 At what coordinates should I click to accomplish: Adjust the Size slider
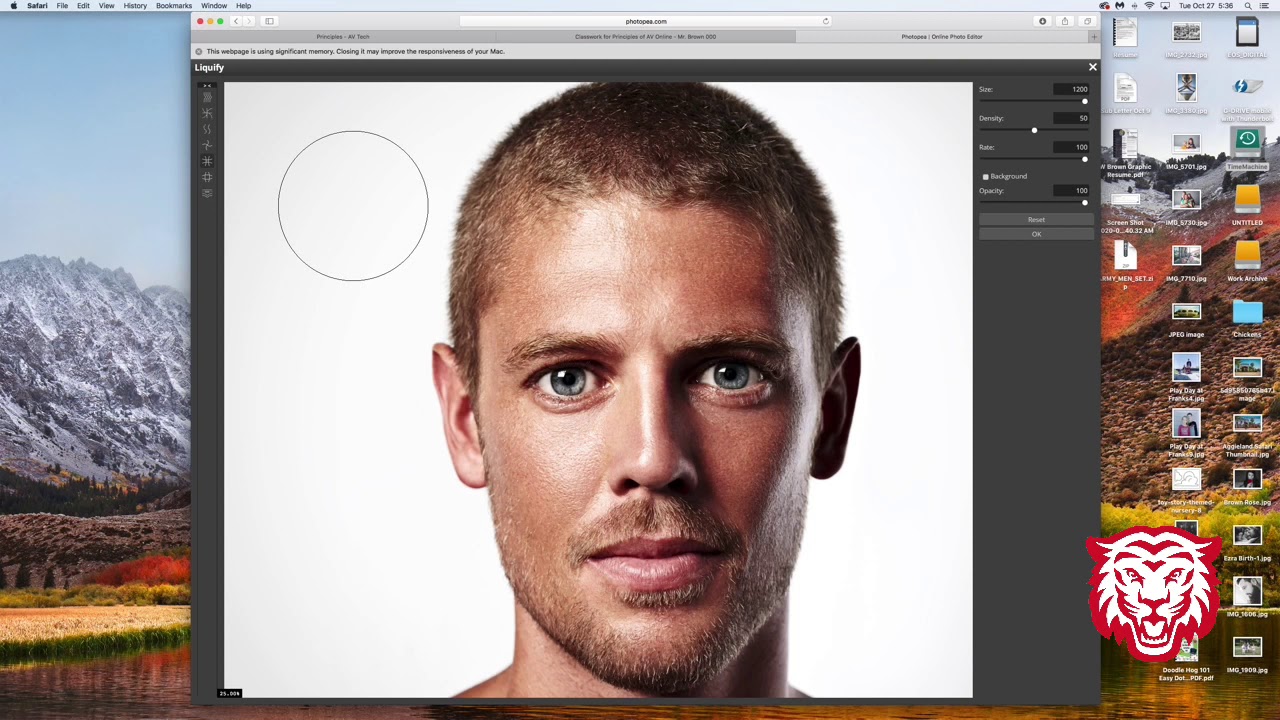click(1034, 101)
